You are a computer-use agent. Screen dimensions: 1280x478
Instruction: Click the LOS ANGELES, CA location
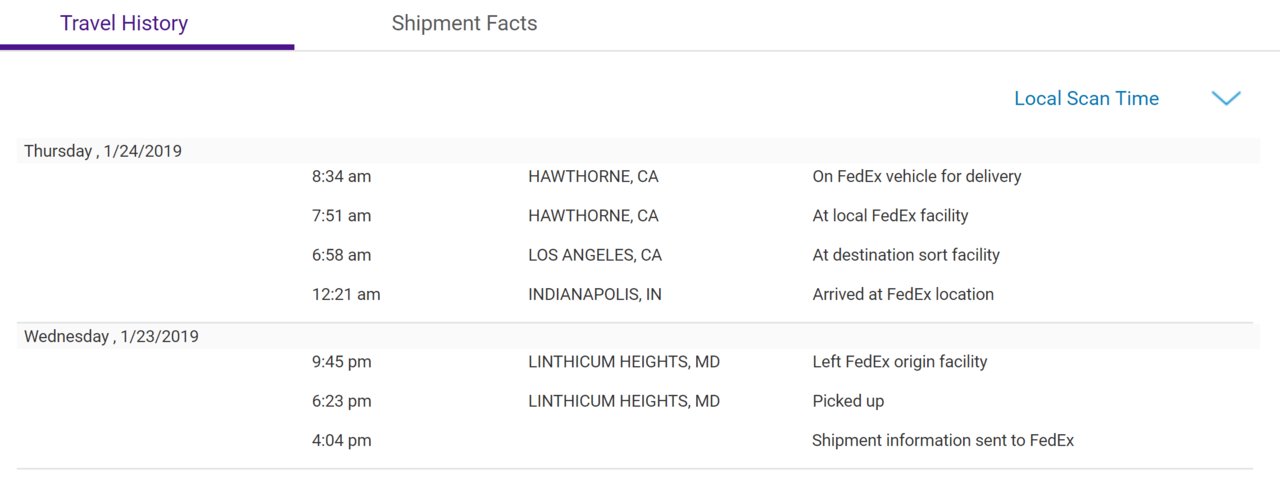click(x=595, y=255)
